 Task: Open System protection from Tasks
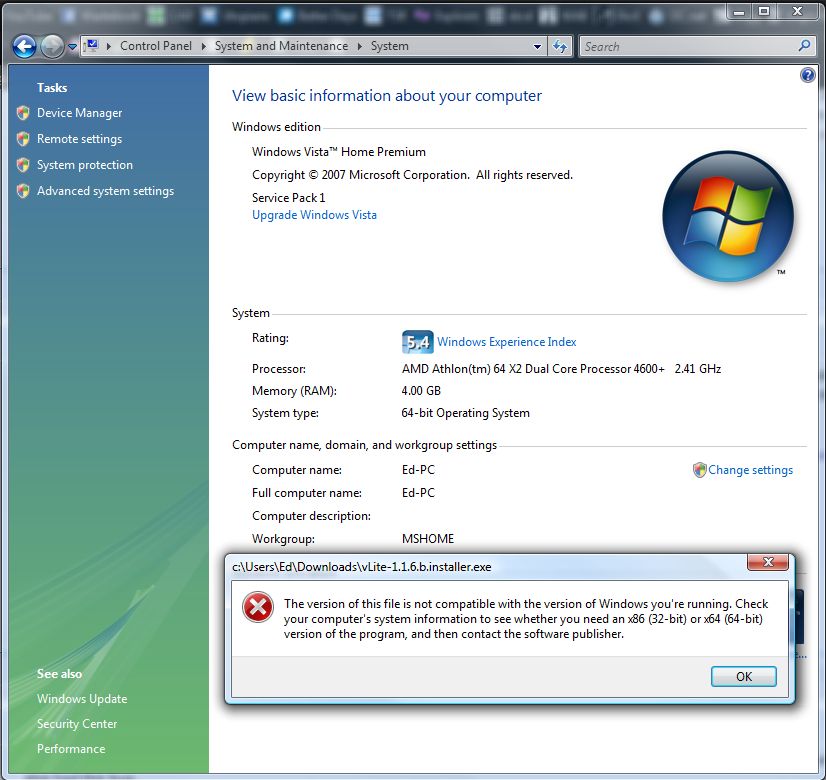[x=85, y=165]
